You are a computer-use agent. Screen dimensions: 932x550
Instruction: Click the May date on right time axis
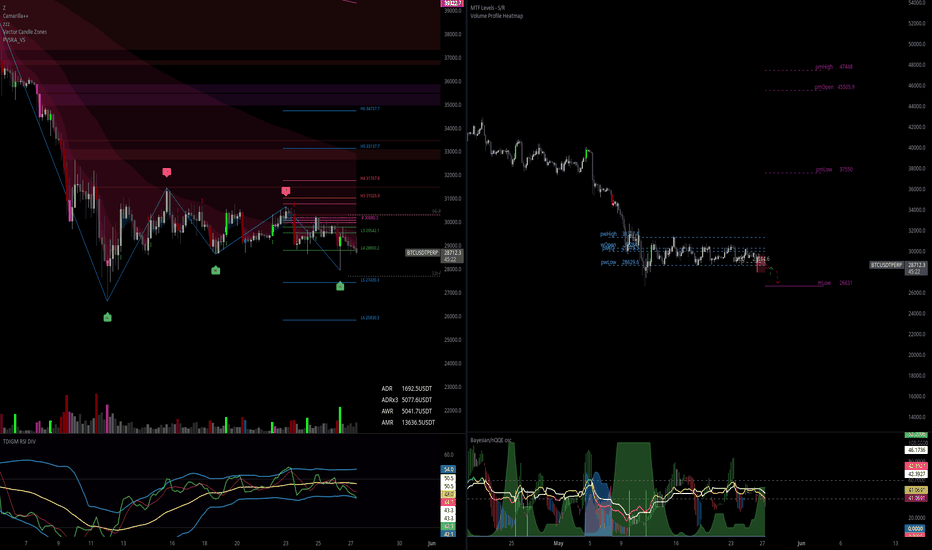coord(558,543)
